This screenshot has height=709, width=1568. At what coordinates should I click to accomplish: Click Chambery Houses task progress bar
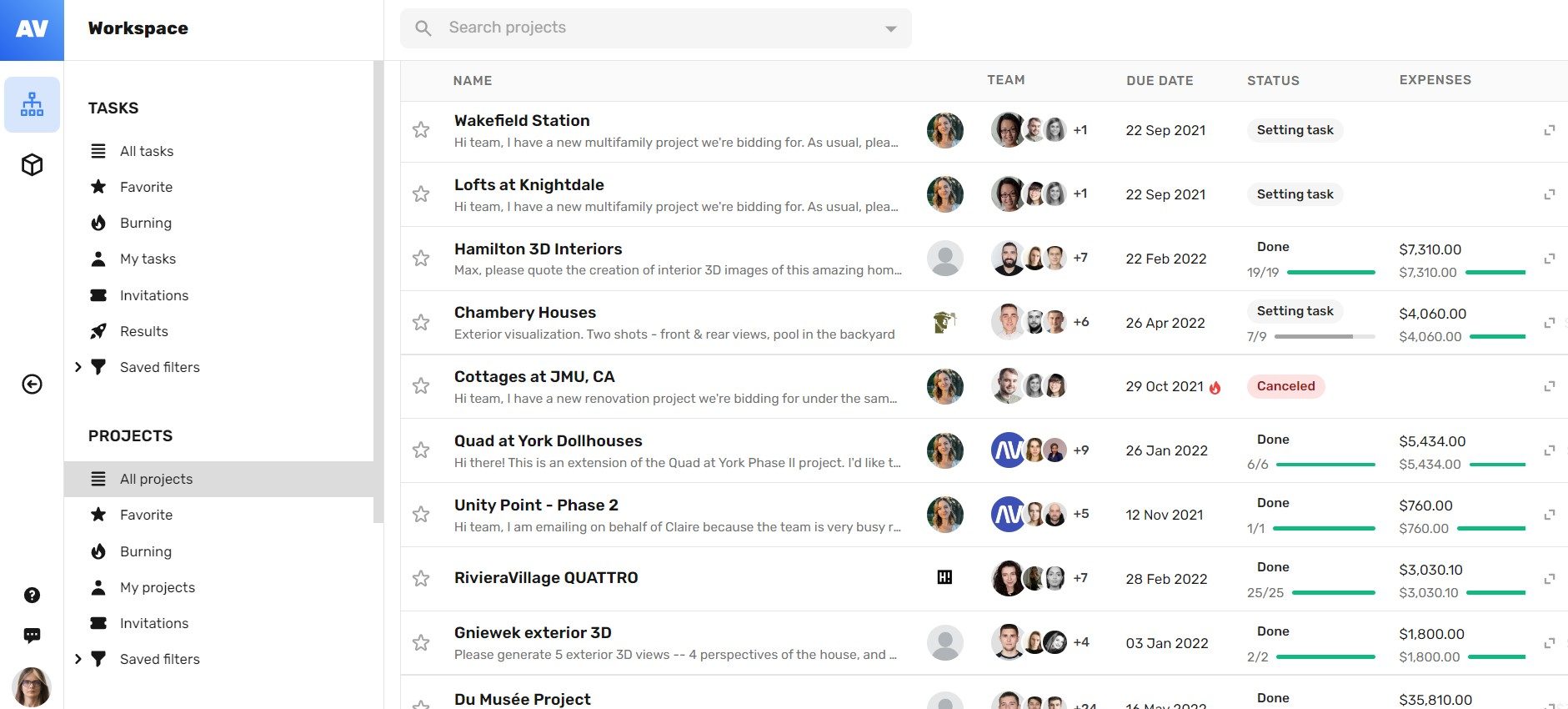(x=1325, y=336)
